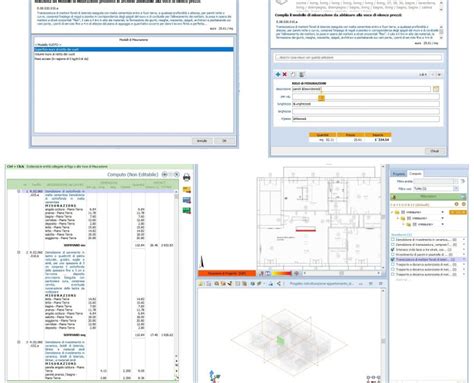Click the list icon in measurement row toolbar
The height and width of the screenshot is (383, 474).
(x=301, y=75)
